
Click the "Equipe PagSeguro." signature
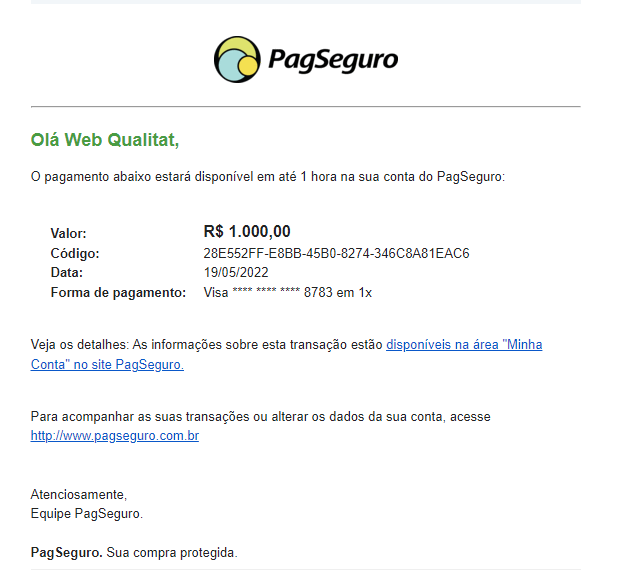87,514
